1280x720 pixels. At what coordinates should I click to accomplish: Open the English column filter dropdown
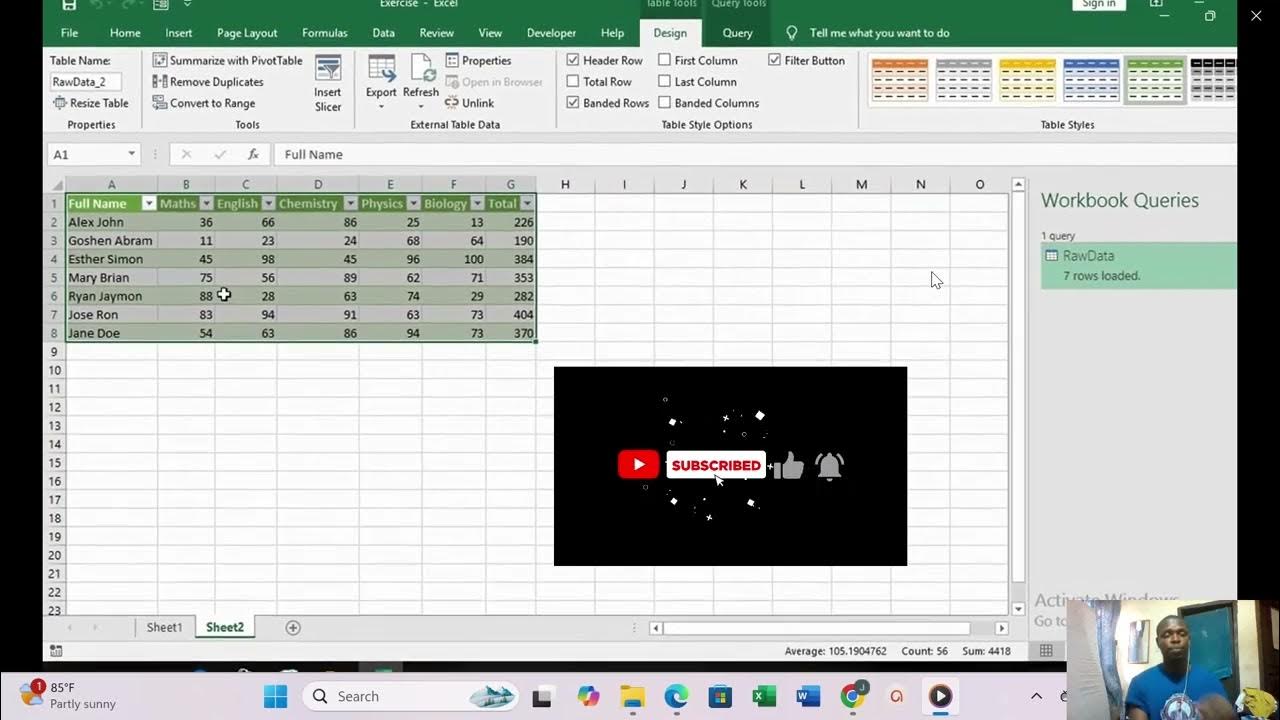[268, 204]
